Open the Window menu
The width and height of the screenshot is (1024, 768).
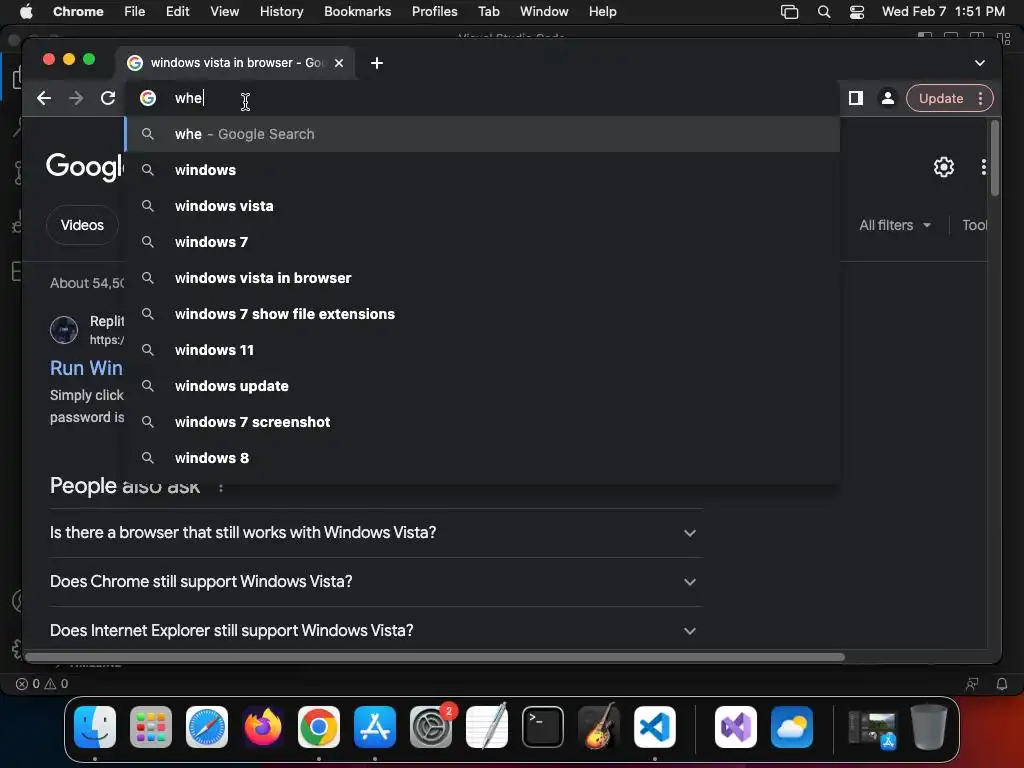(x=544, y=11)
